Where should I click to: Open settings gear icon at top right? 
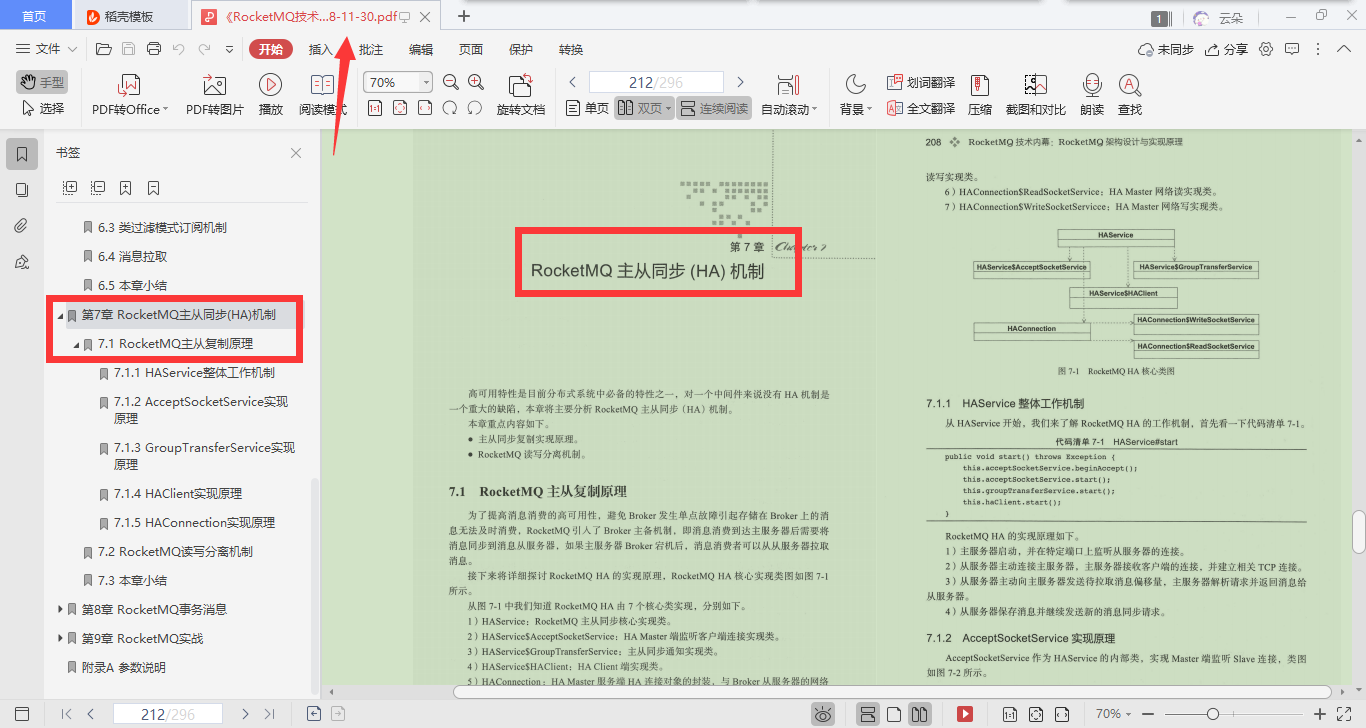click(1266, 49)
